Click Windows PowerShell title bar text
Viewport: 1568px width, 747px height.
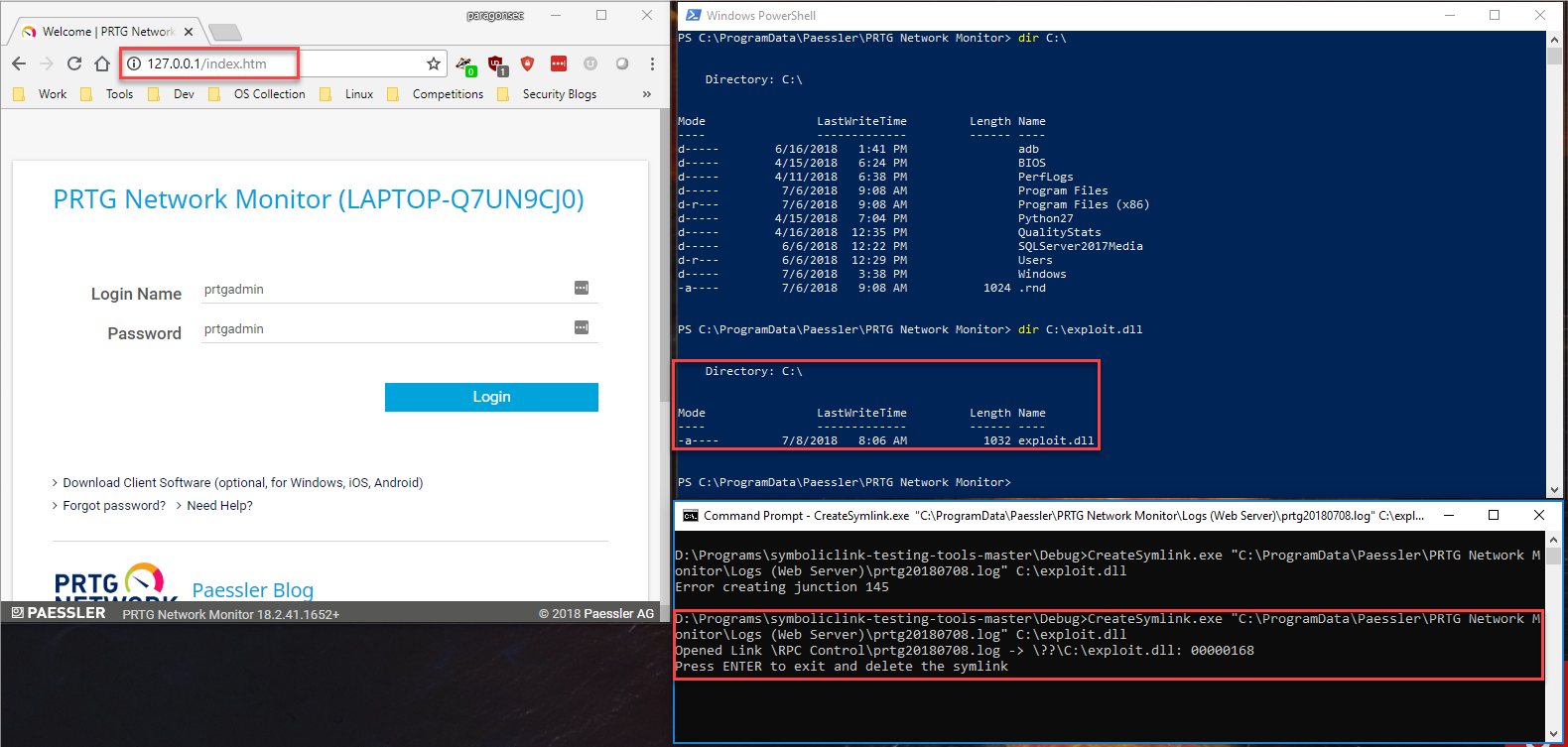pos(761,16)
